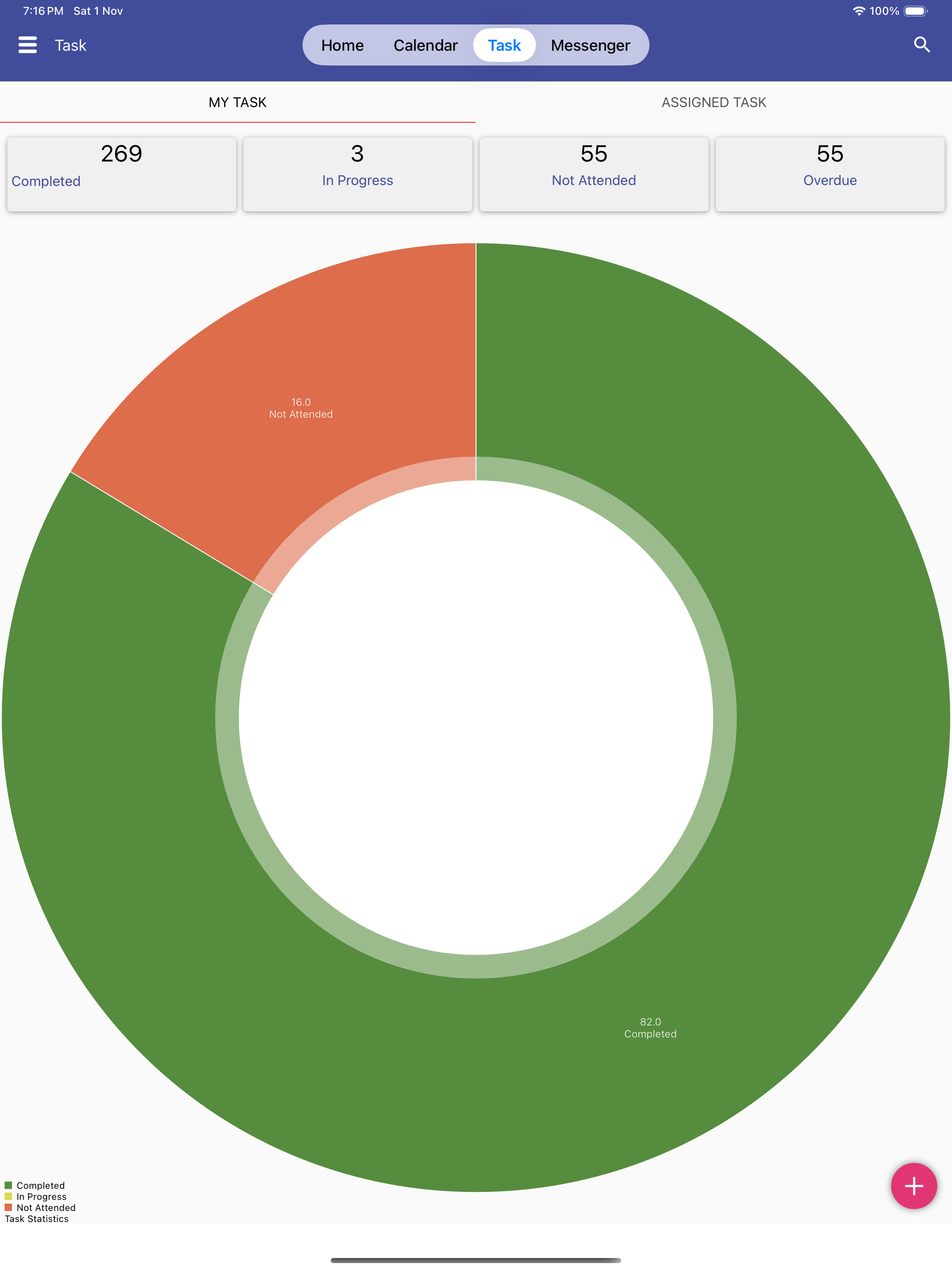View the 55 Not Attended card
The height and width of the screenshot is (1270, 952).
point(594,174)
